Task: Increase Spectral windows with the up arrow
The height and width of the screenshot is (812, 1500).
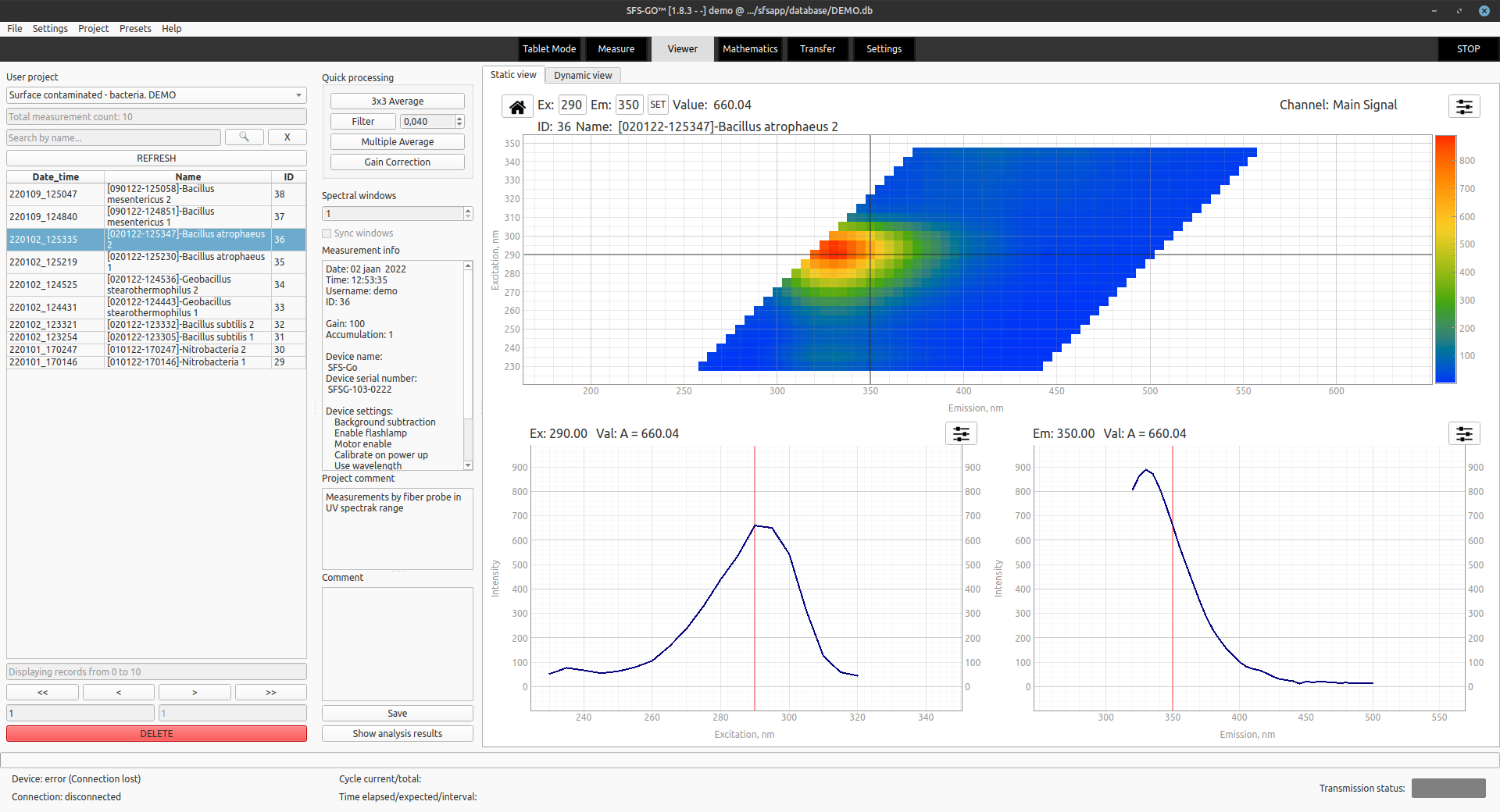Action: click(x=466, y=210)
